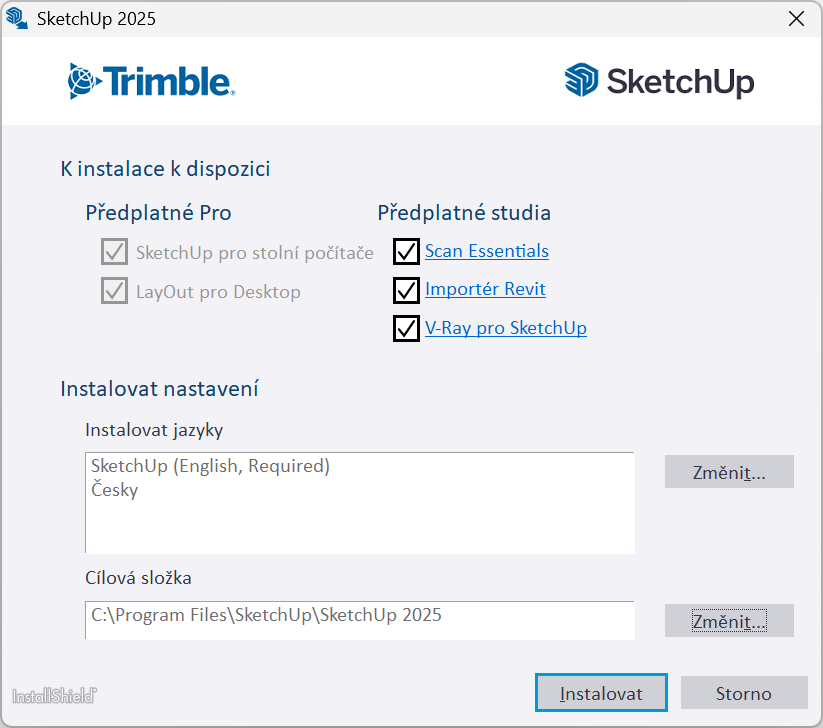
Task: Select Česky in the languages list
Action: pos(115,490)
